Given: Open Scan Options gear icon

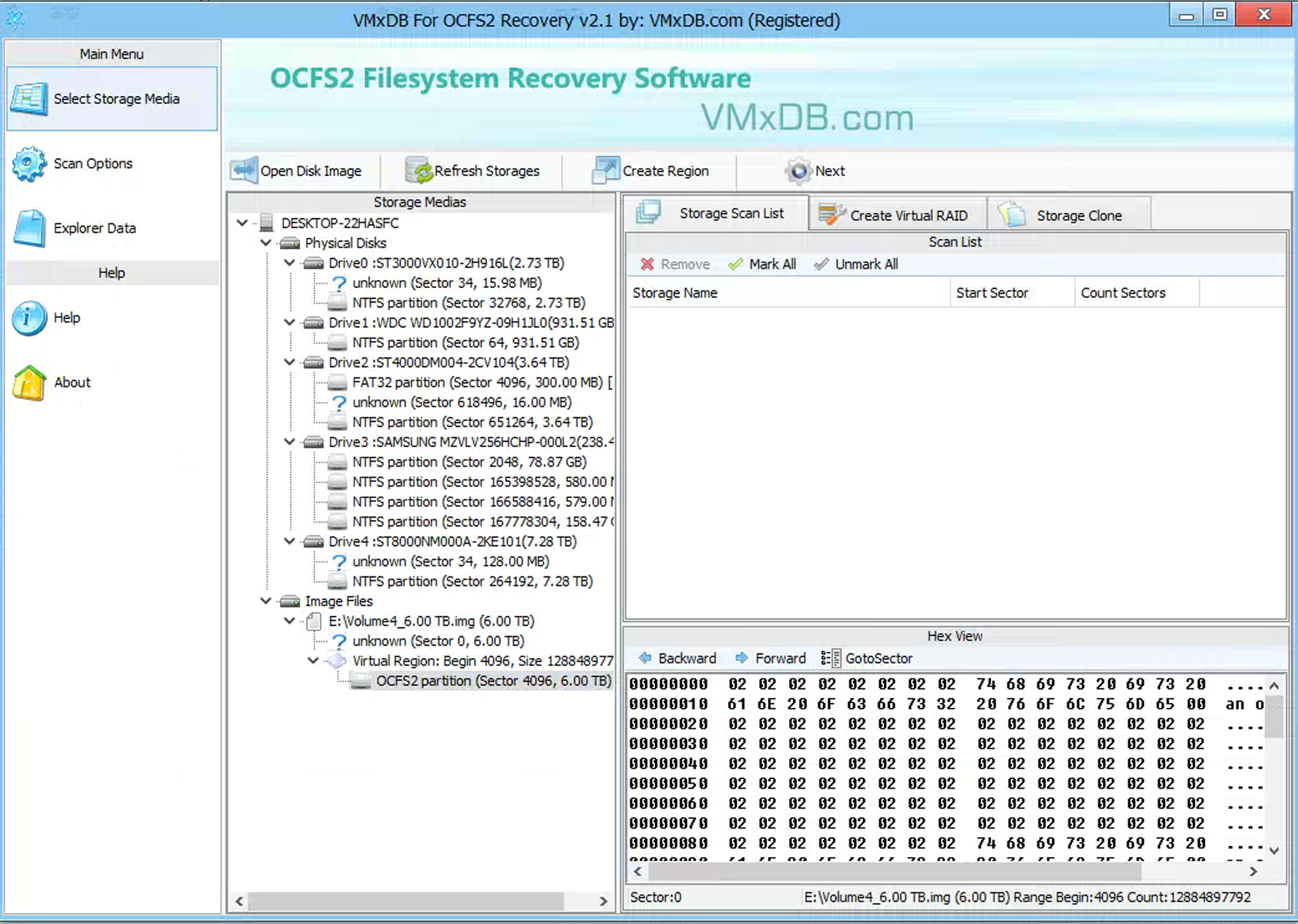Looking at the screenshot, I should (29, 164).
